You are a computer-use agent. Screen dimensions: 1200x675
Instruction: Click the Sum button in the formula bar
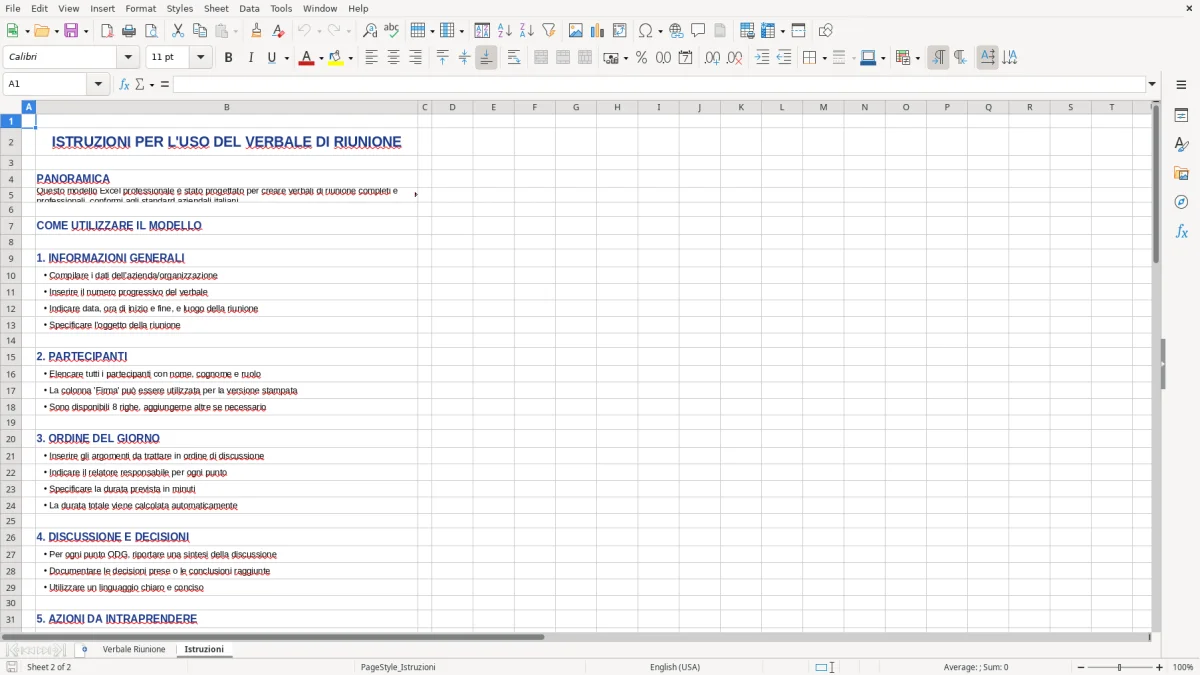[x=139, y=84]
